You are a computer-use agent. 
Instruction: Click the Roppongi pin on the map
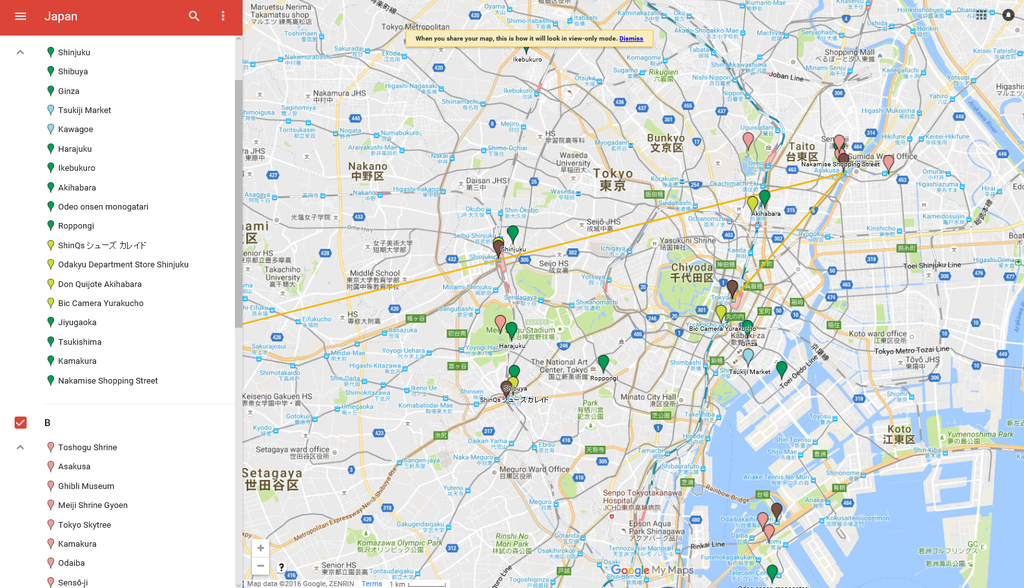603,362
